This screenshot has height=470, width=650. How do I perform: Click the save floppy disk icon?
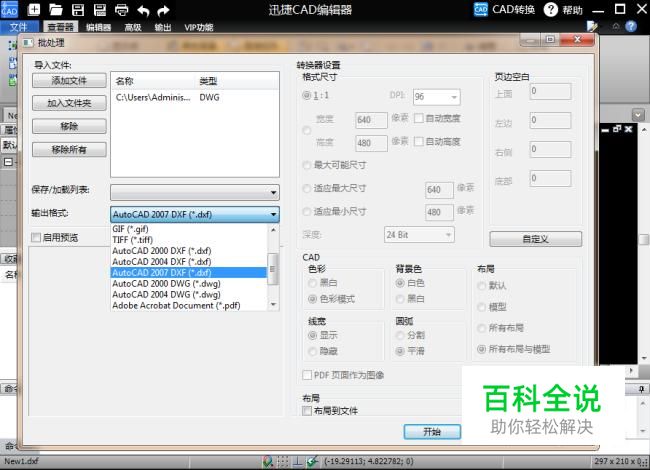coord(78,10)
